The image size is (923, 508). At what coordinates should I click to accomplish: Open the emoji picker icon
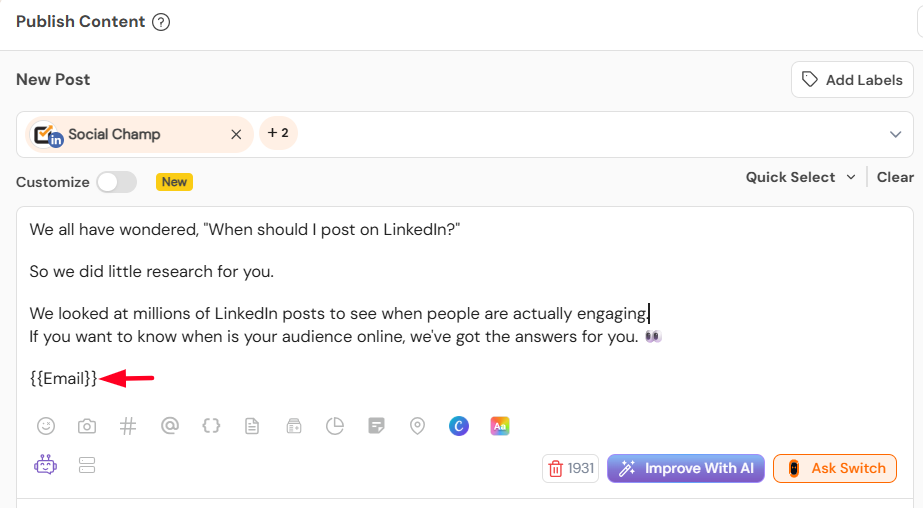pos(46,426)
